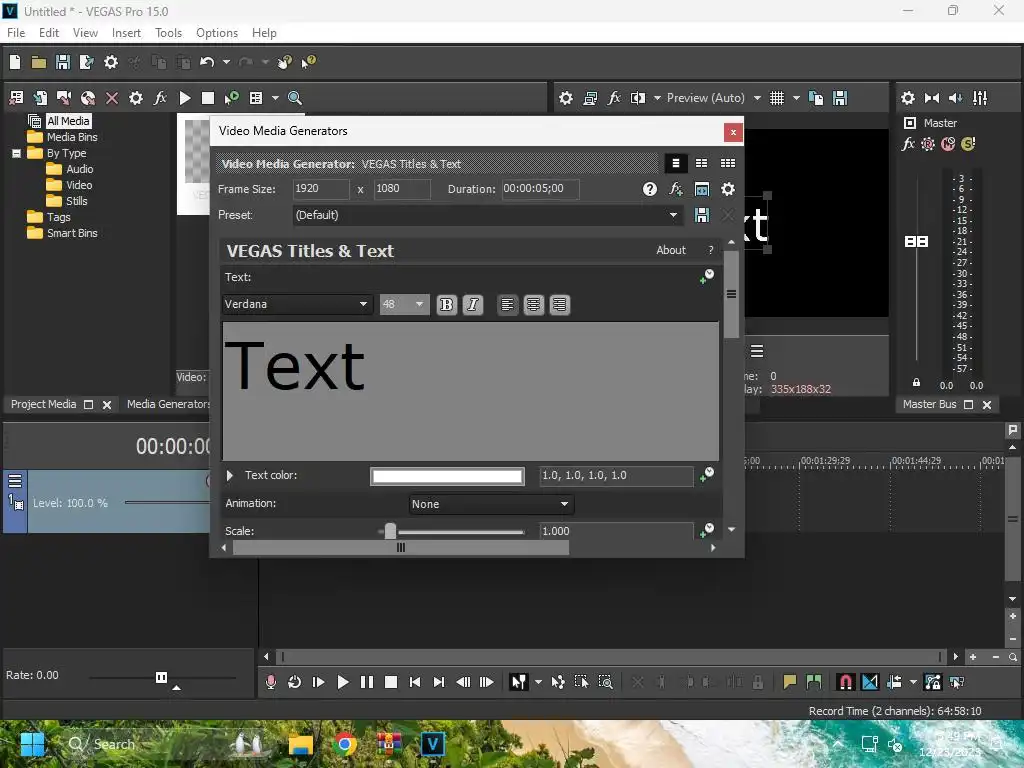Viewport: 1024px width, 768px height.
Task: Open the View menu
Action: pos(86,33)
